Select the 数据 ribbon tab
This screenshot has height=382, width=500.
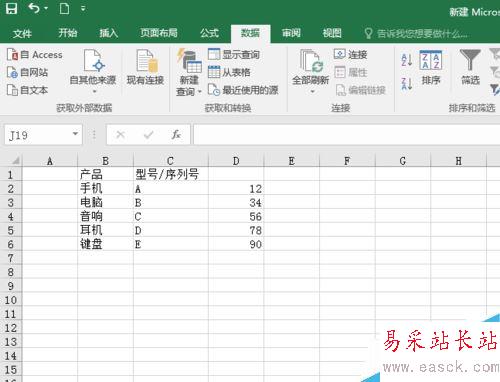250,33
